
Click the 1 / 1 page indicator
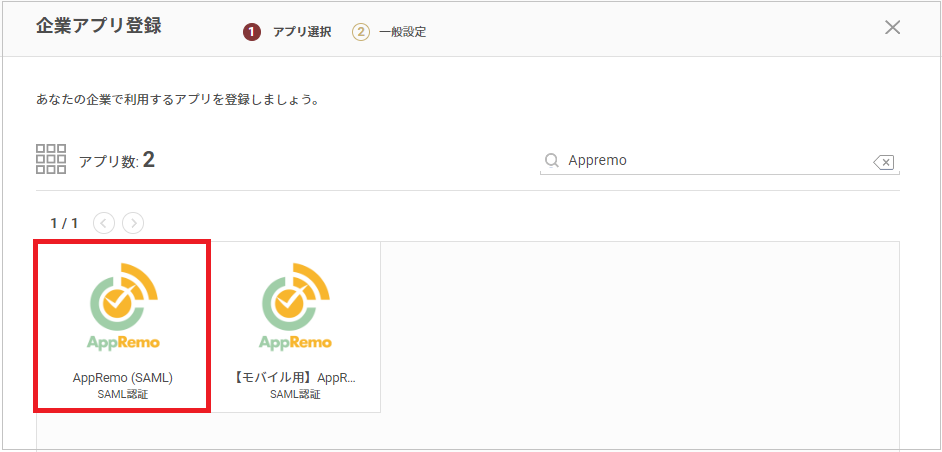pos(64,224)
